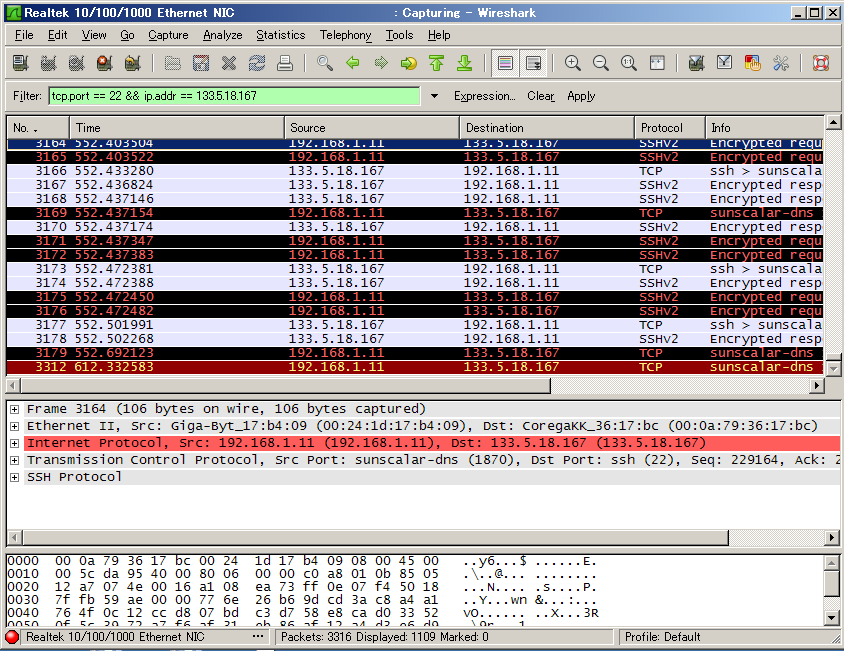Open the File menu
The width and height of the screenshot is (844, 651).
coord(24,35)
